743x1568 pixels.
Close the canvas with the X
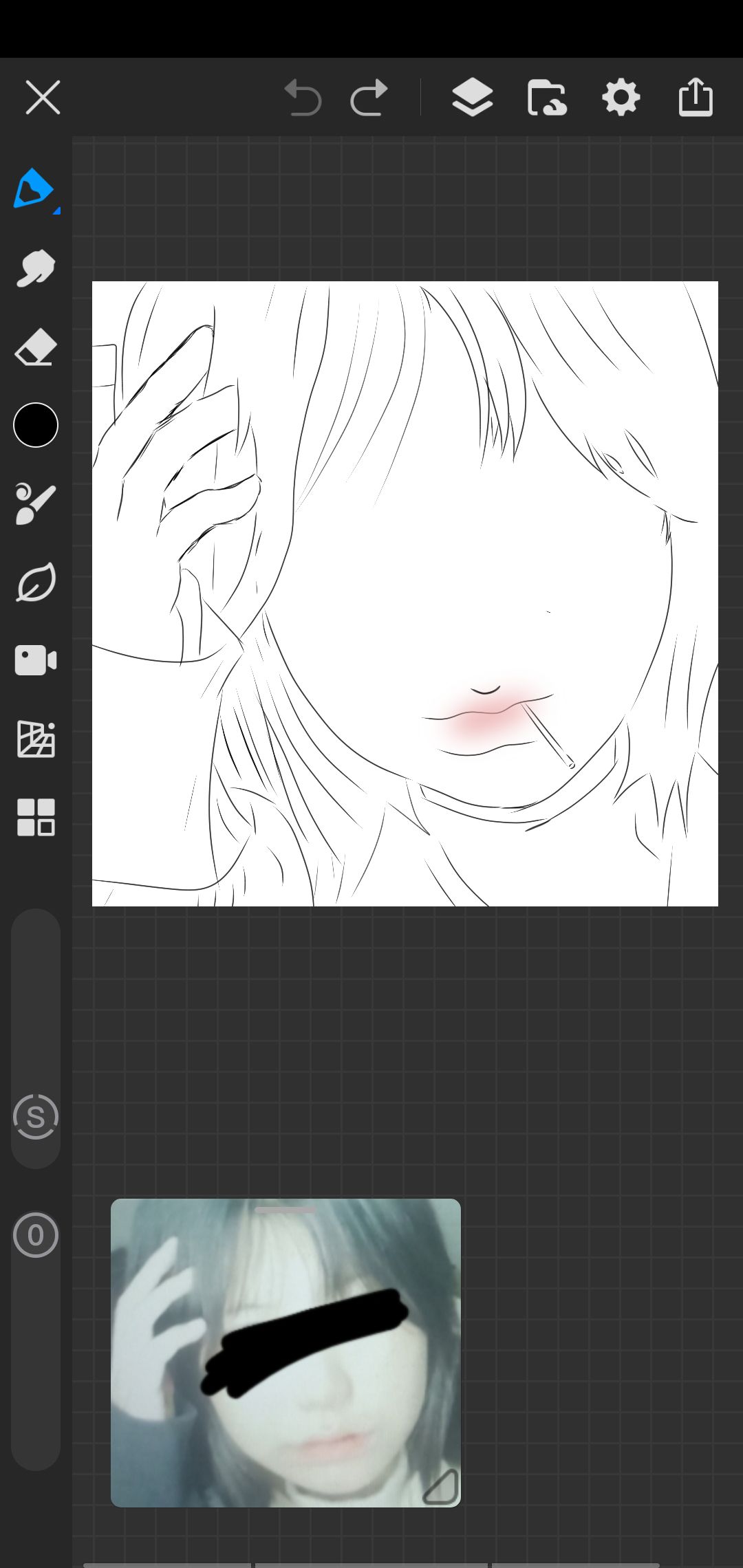coord(43,98)
